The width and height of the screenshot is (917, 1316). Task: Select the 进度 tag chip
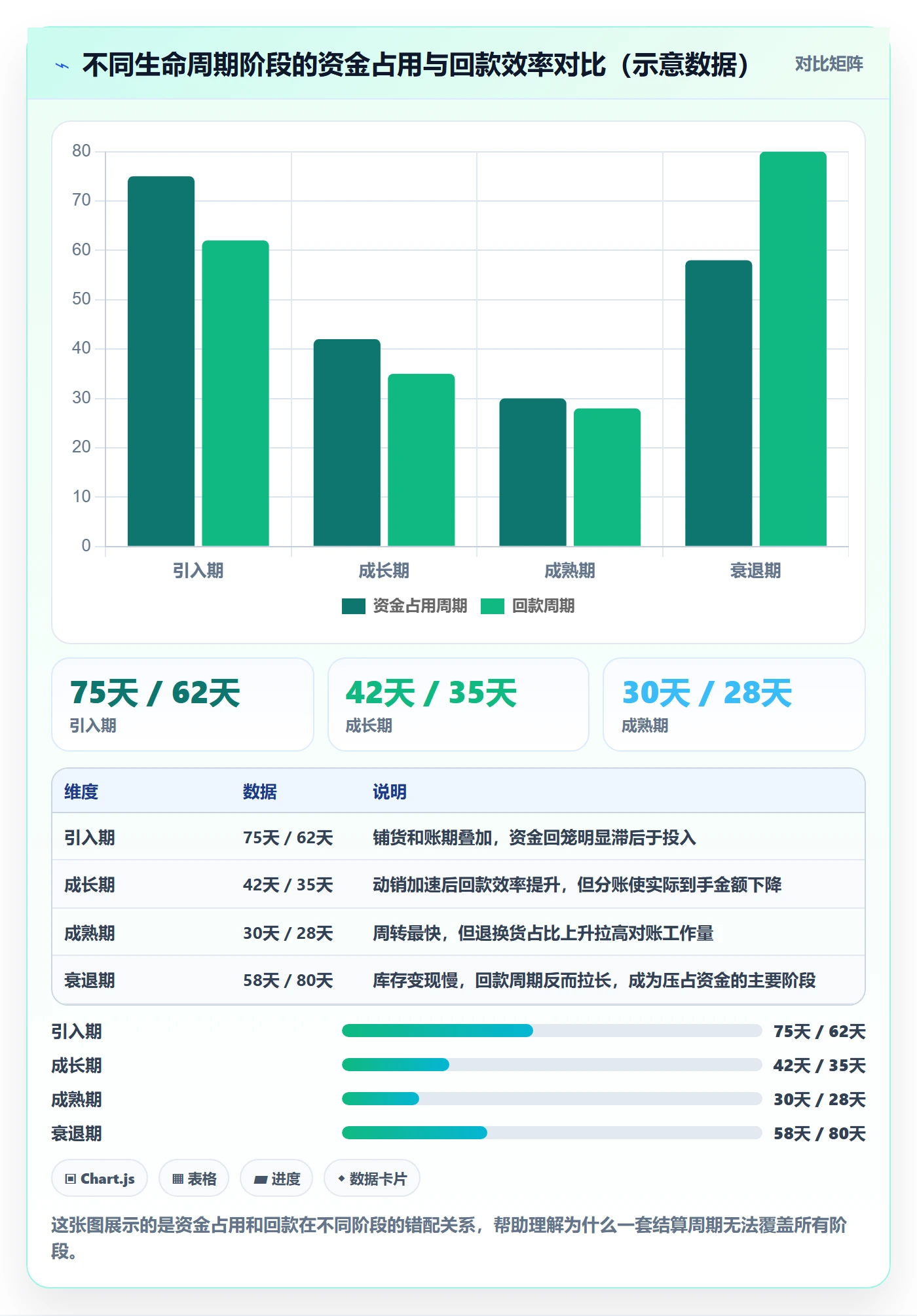coord(276,1179)
